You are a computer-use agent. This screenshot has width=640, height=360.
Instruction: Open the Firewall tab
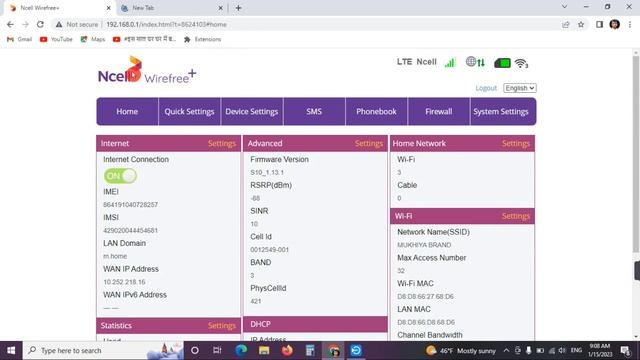[x=438, y=111]
